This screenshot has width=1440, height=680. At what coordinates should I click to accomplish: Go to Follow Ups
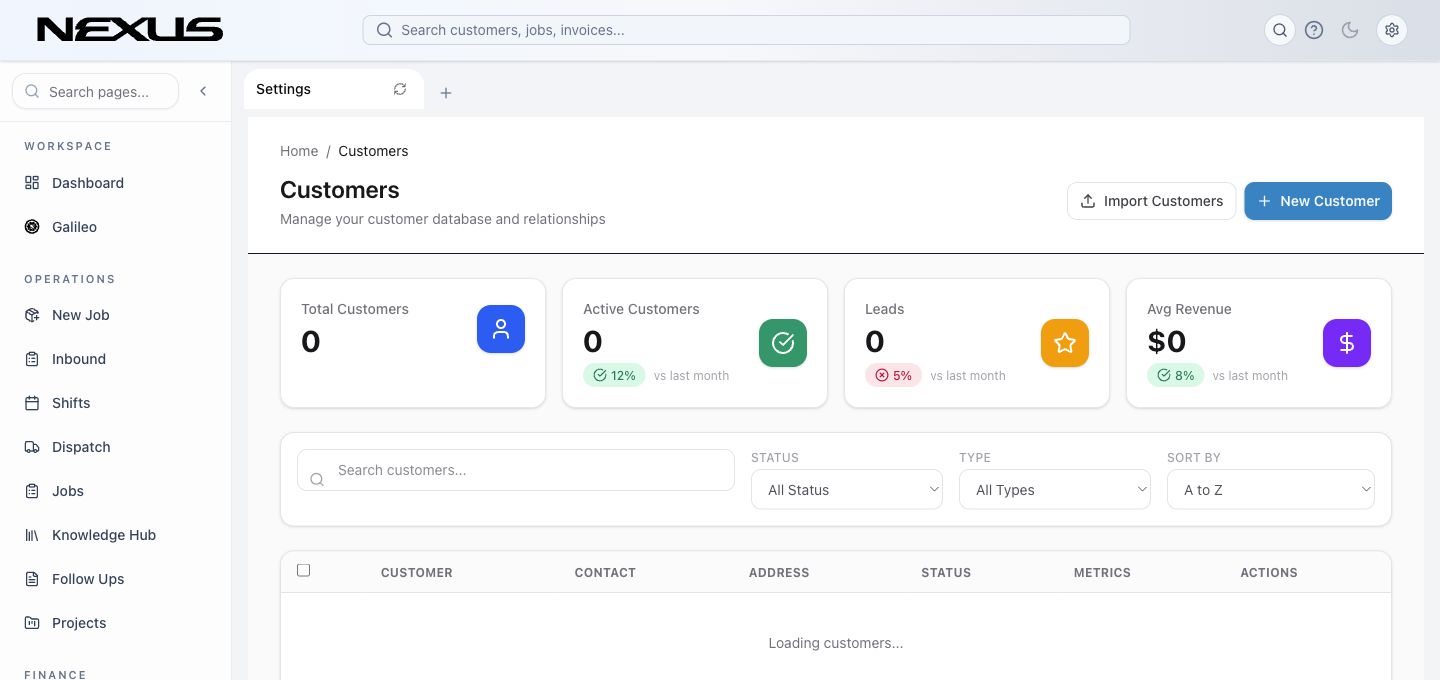115,579
